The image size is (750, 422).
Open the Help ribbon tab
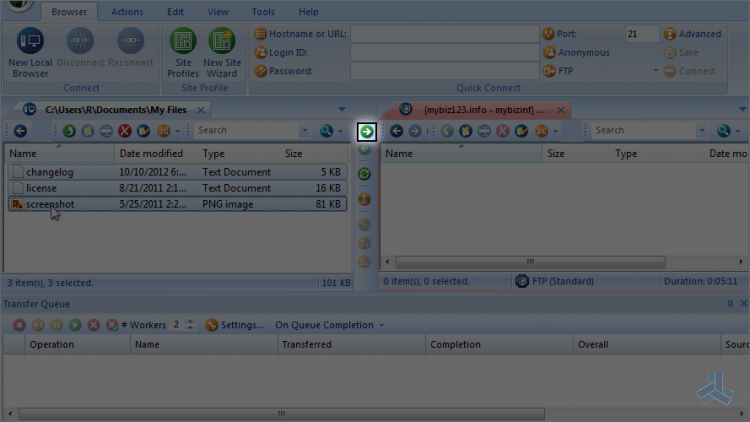(309, 12)
